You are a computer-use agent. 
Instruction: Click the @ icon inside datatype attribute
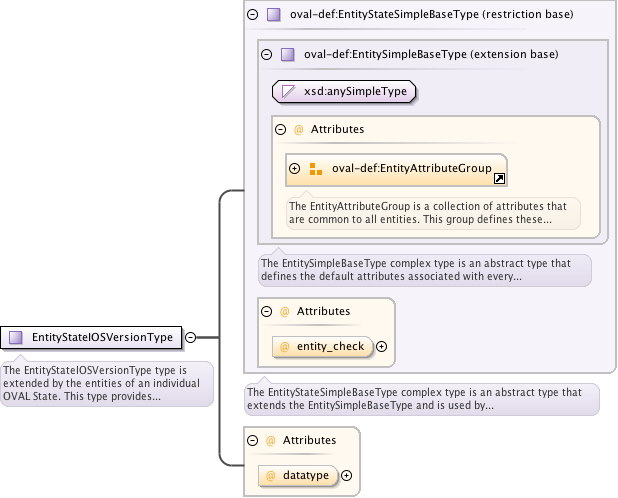pos(270,476)
